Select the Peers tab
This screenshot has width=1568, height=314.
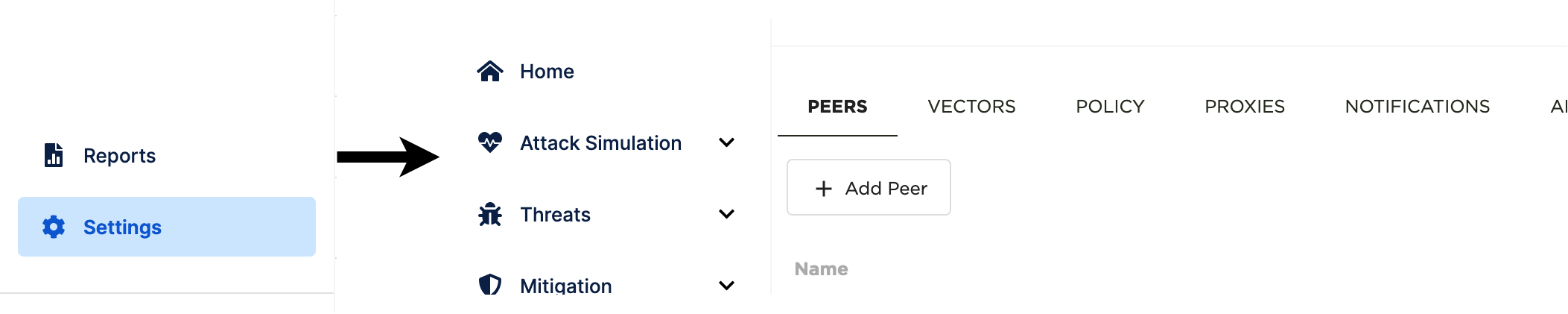tap(837, 107)
